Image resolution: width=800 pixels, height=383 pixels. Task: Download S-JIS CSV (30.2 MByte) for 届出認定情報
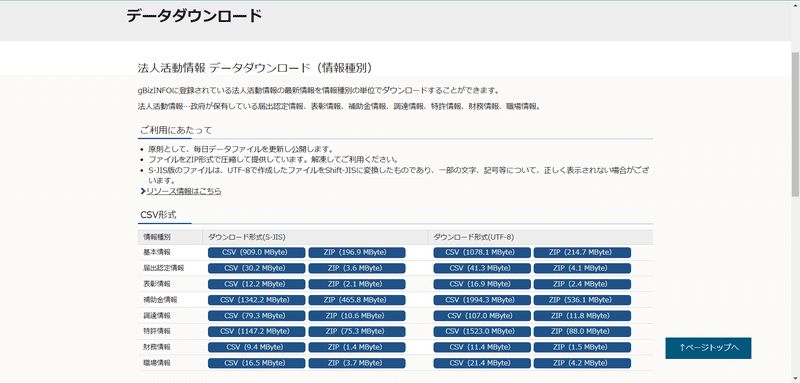[256, 268]
